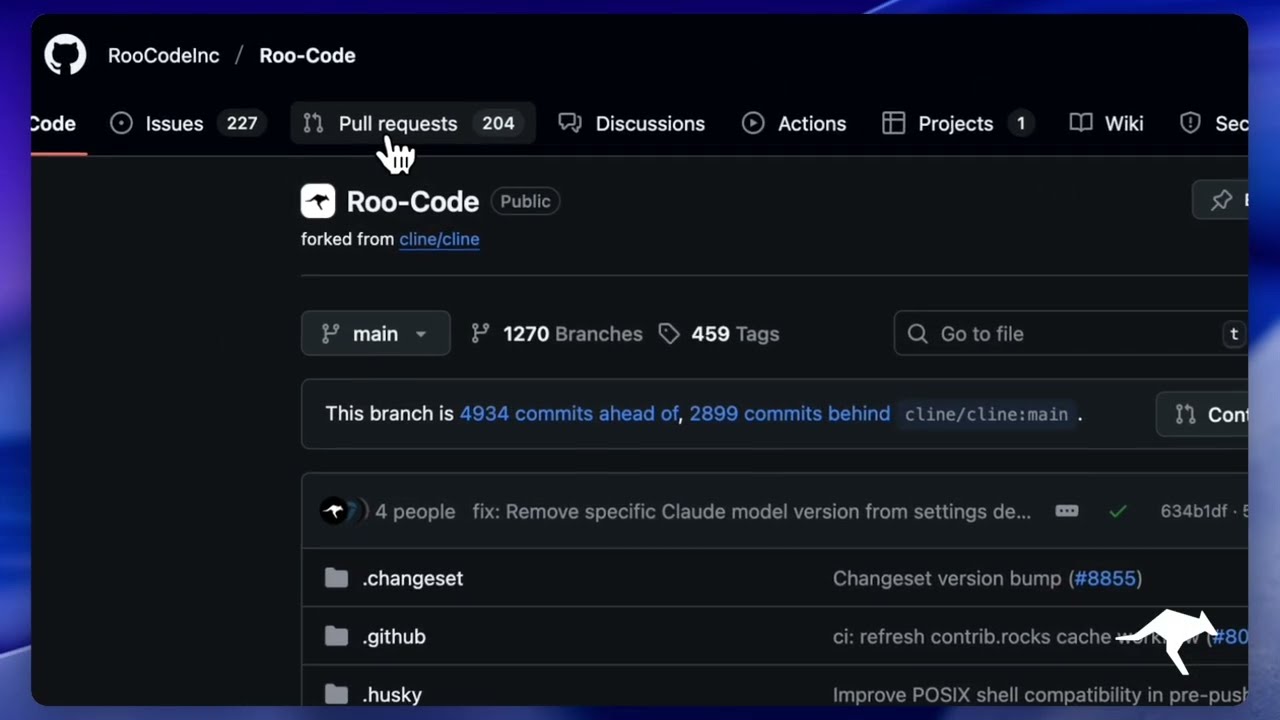Click the Roo-Code repository title
This screenshot has height=720, width=1280.
click(412, 201)
